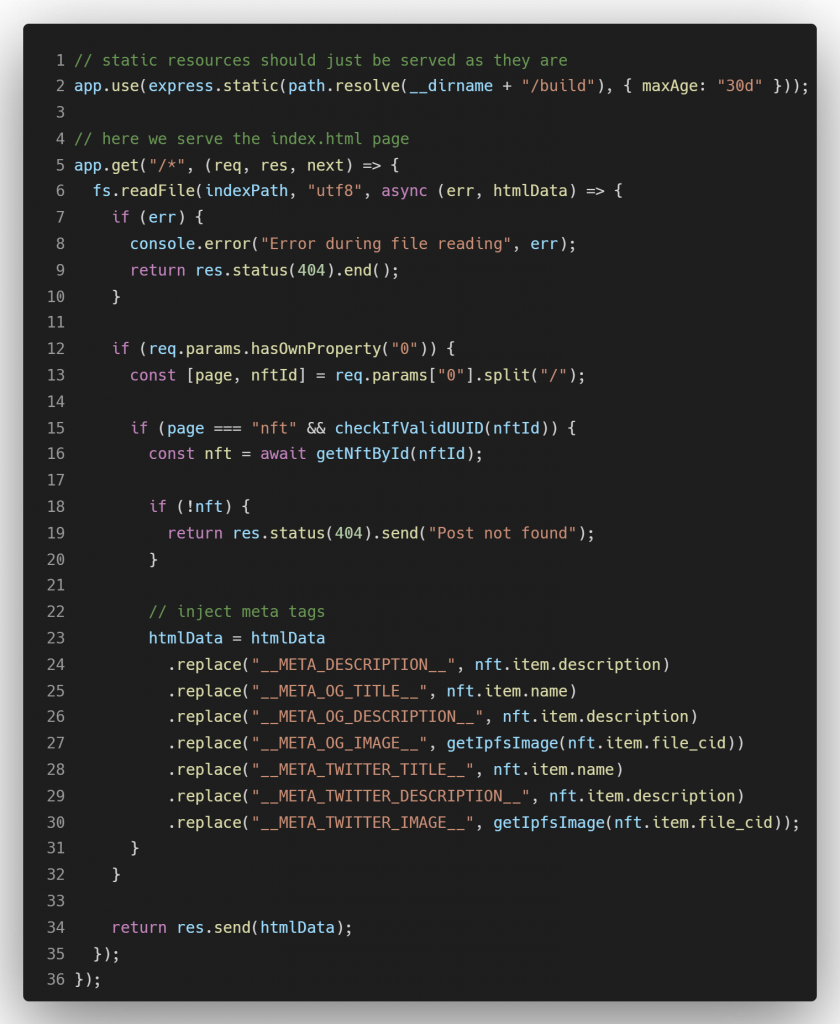Click the string "Error during file reading"
Screen dimensions: 840x1024
(386, 244)
